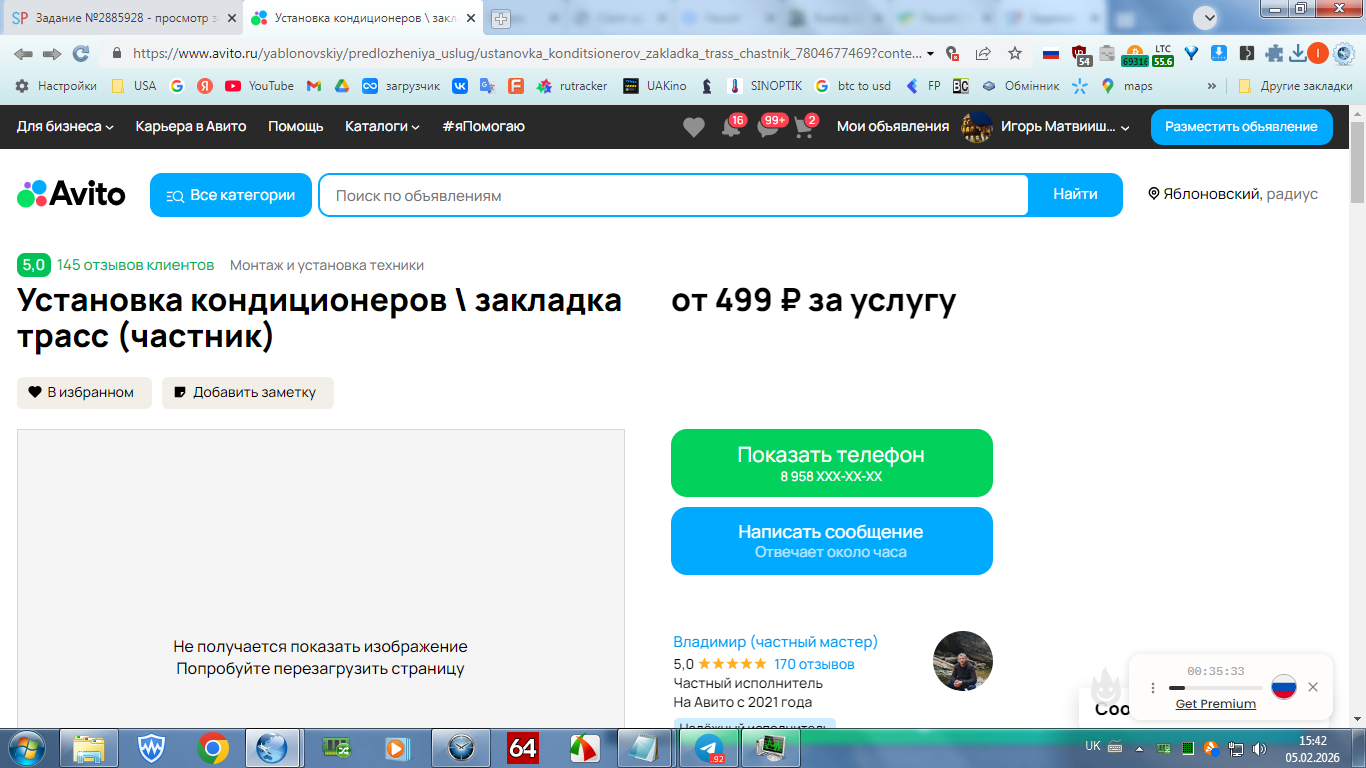Image resolution: width=1366 pixels, height=768 pixels.
Task: Open Gmail bookmark M icon
Action: (313, 86)
